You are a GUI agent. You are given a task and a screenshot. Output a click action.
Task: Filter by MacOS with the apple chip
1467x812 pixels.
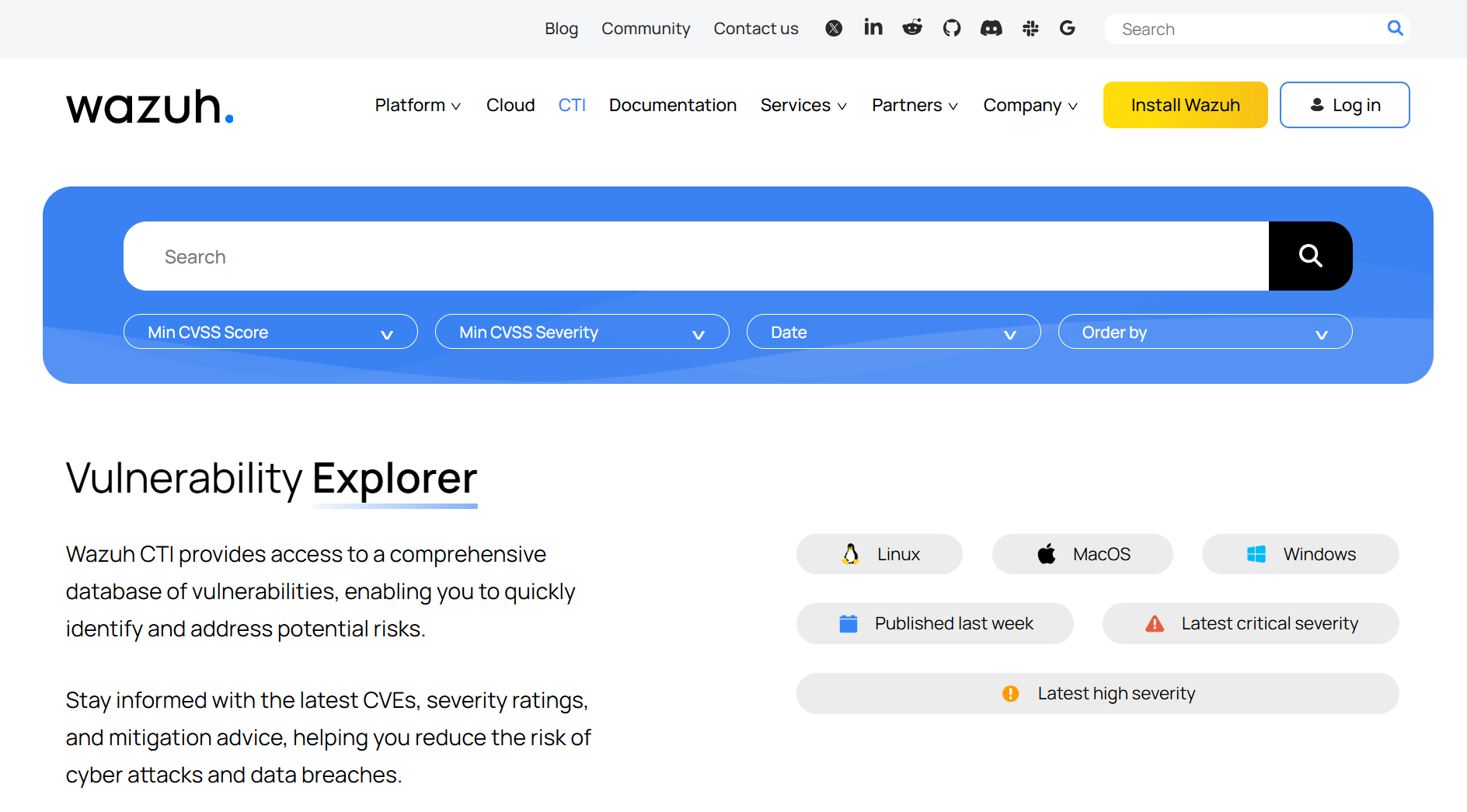1082,554
